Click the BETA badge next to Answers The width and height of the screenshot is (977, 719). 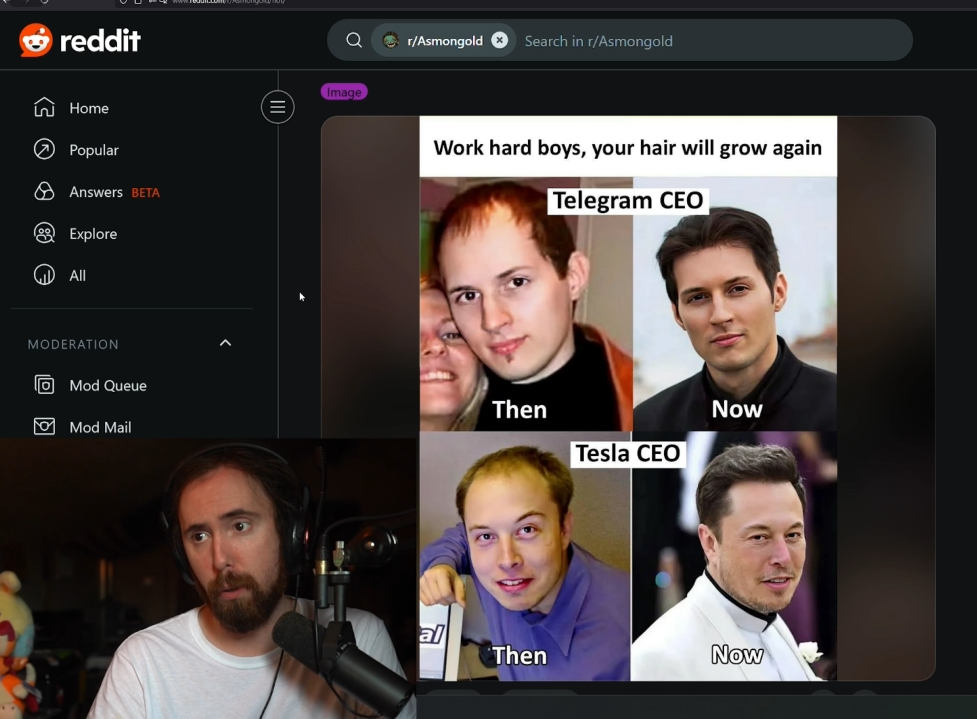coord(145,193)
